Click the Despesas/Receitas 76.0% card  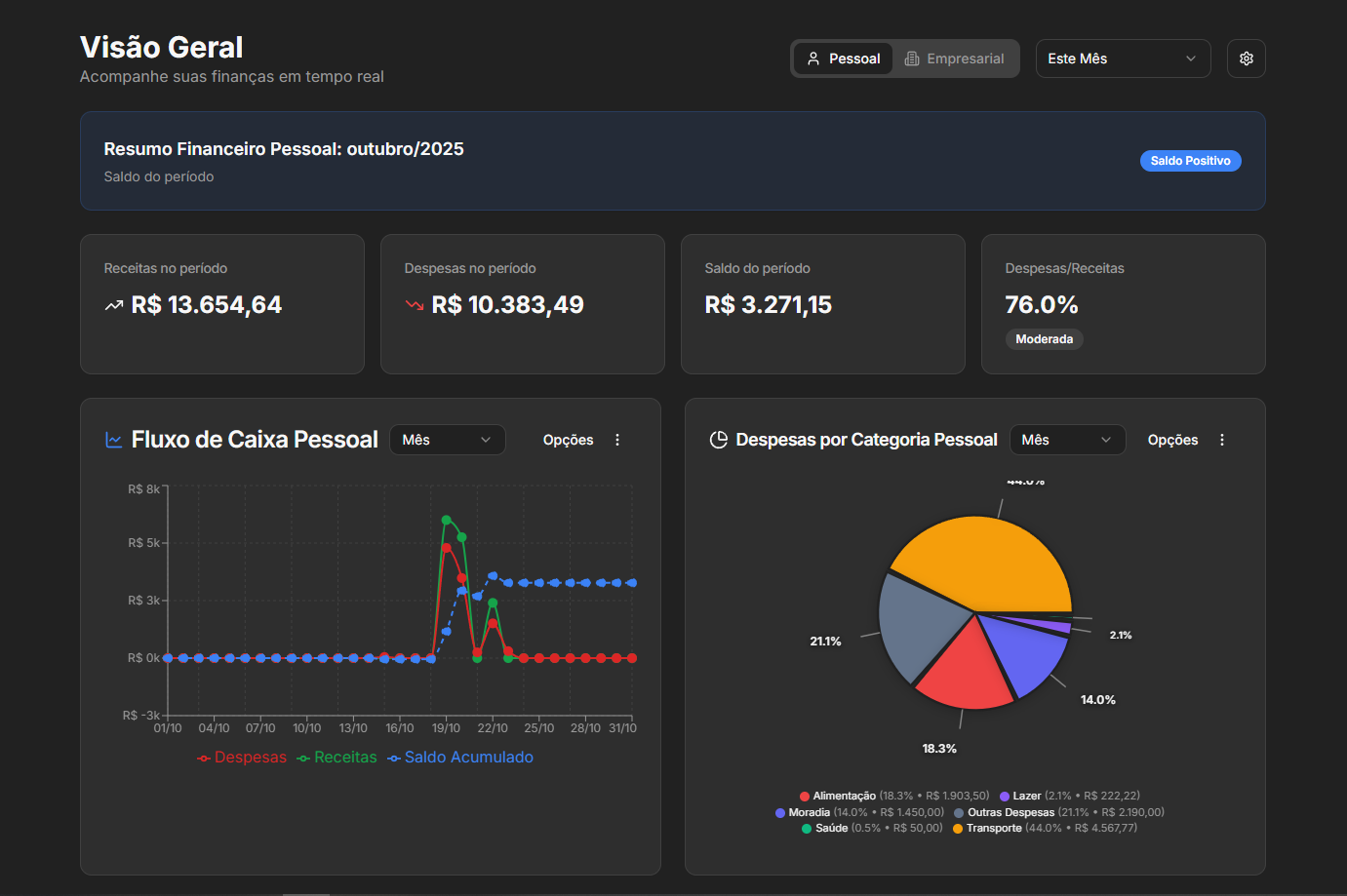point(1123,304)
